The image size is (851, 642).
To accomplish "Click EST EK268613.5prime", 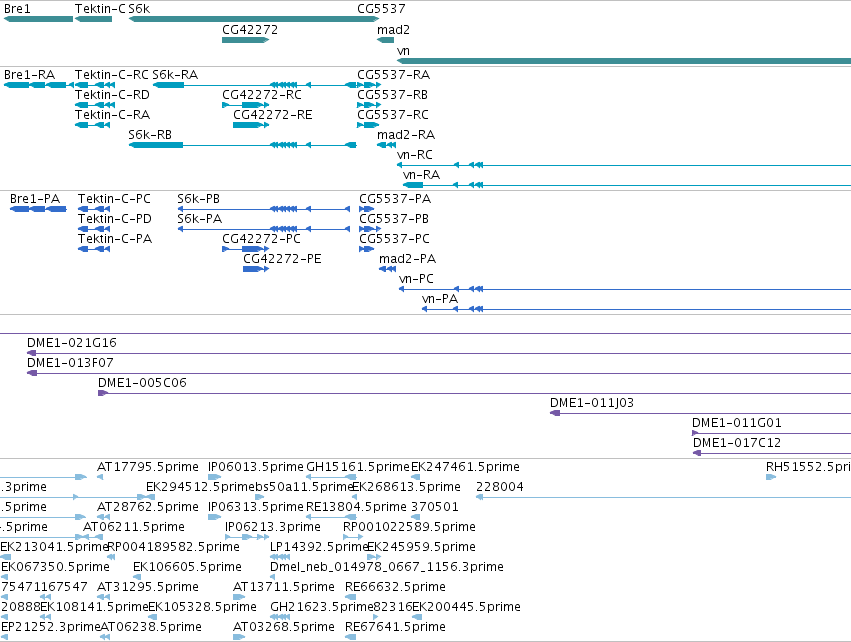I will tap(407, 487).
